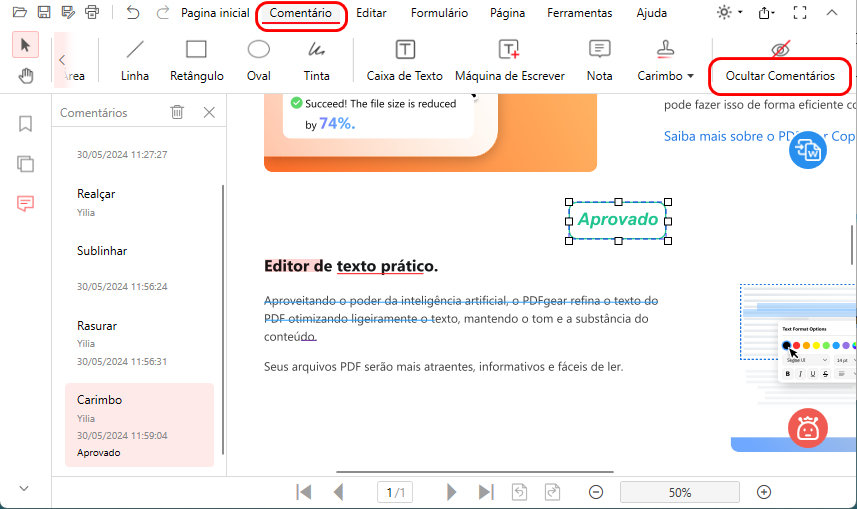Go to the previous page
This screenshot has width=857, height=509.
(339, 492)
